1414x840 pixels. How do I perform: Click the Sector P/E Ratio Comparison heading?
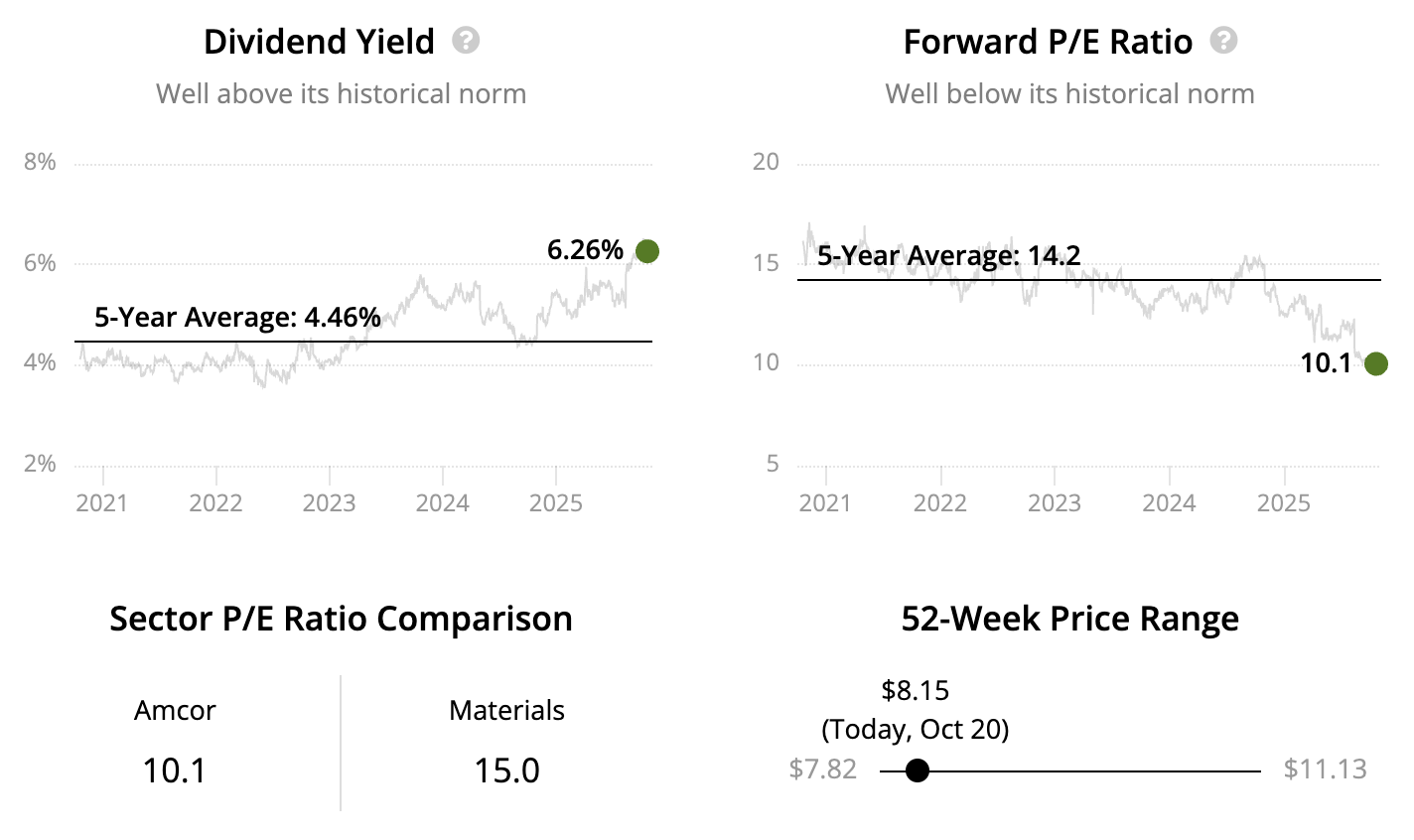click(341, 619)
